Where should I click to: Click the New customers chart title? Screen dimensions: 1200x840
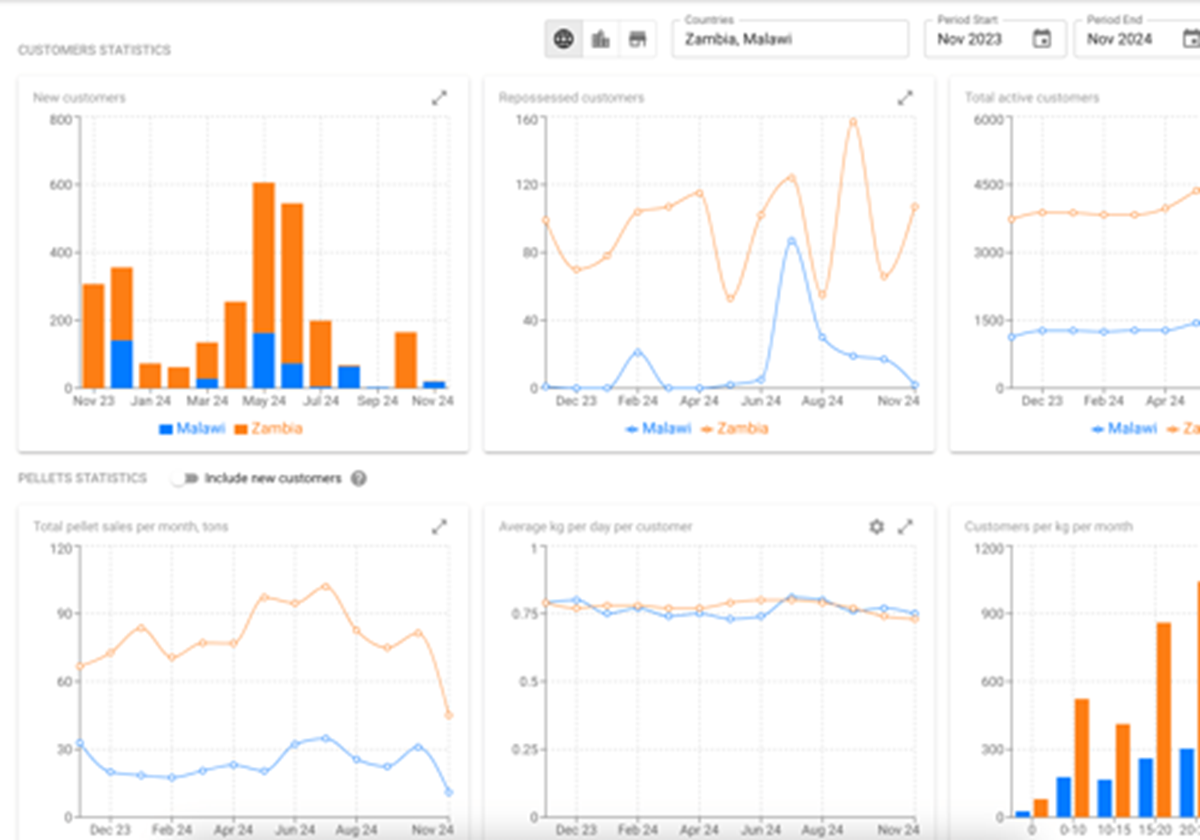tap(79, 98)
